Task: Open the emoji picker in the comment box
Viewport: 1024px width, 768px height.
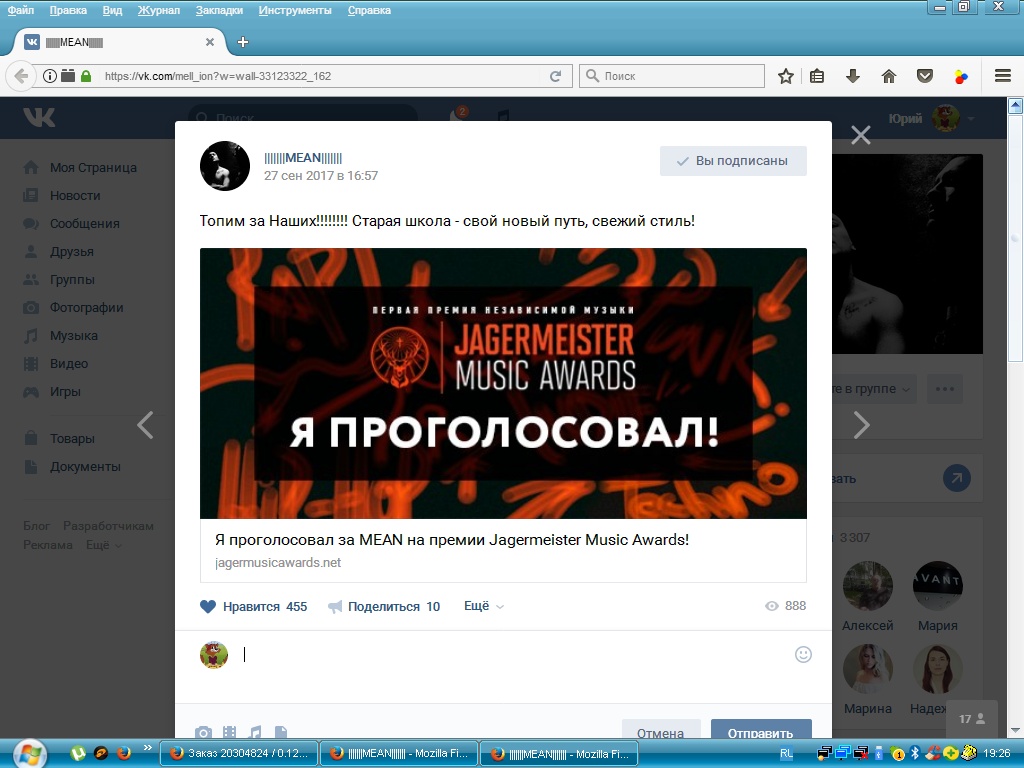Action: click(x=803, y=654)
